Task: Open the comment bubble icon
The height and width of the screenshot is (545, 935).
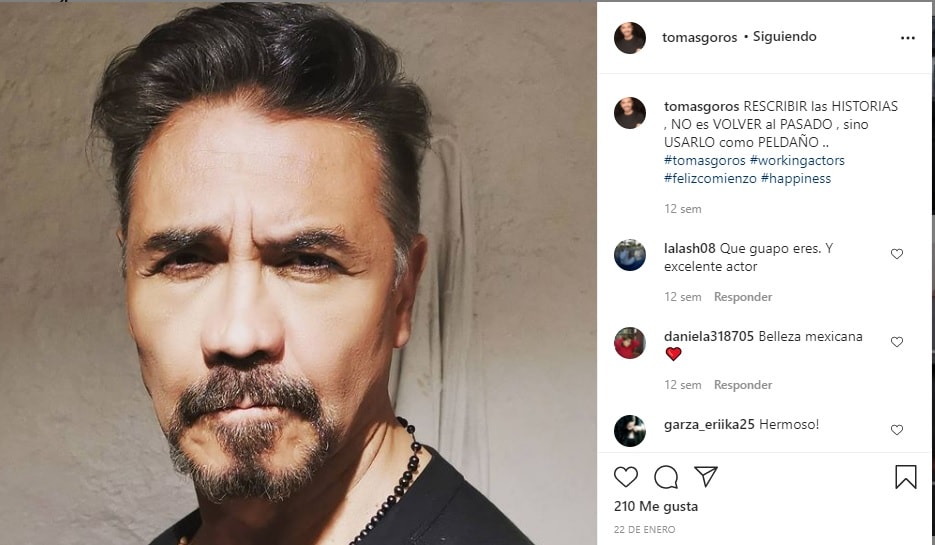Action: click(x=666, y=477)
